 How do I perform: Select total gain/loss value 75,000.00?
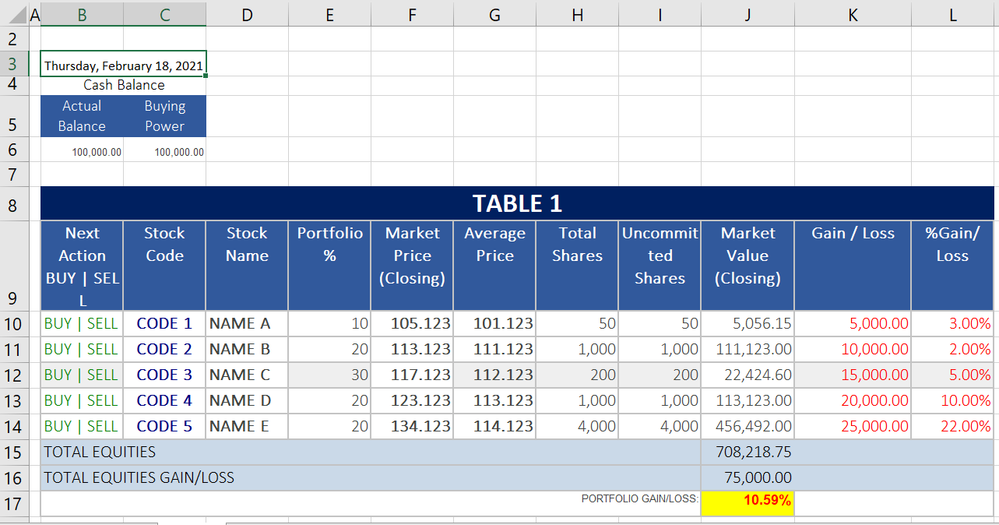(x=748, y=478)
